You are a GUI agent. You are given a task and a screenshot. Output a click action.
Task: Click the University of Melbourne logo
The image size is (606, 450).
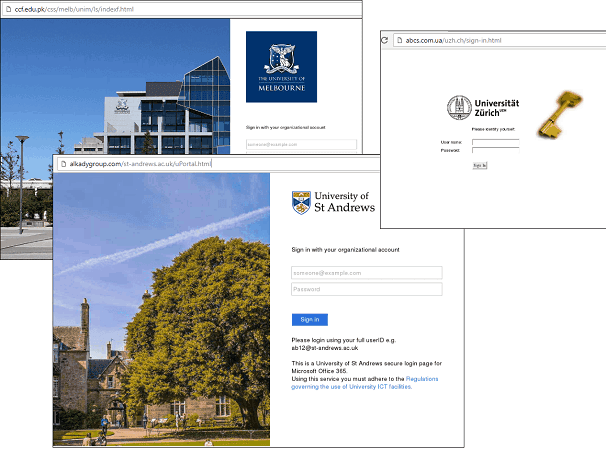[x=281, y=66]
